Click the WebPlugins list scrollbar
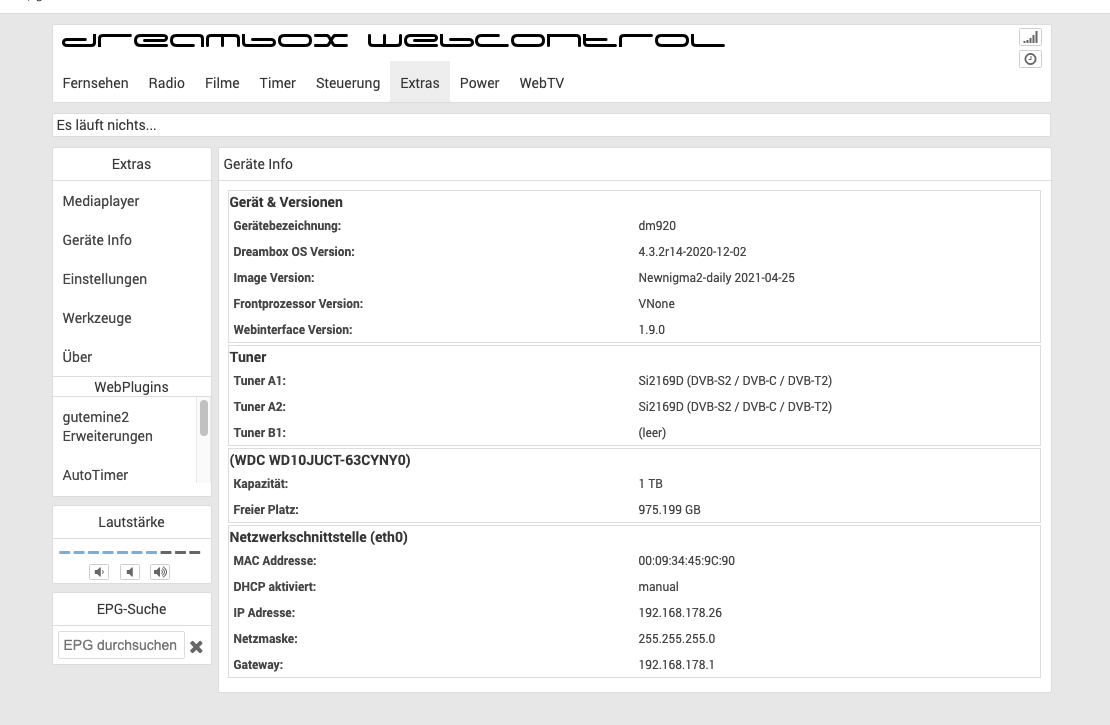1110x725 pixels. click(204, 418)
